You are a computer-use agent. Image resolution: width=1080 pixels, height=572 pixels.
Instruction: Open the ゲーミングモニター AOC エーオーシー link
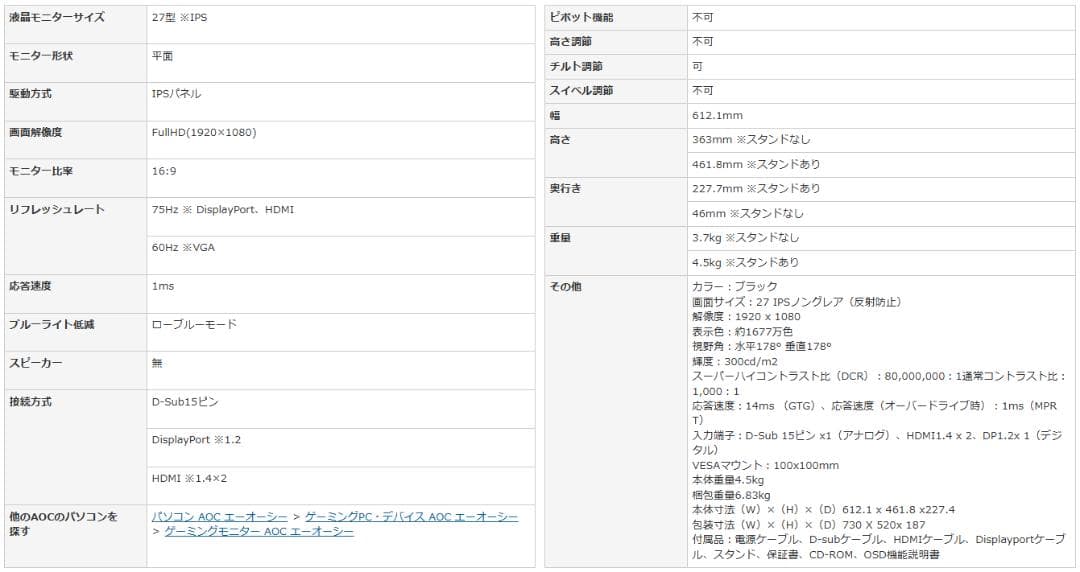(258, 532)
